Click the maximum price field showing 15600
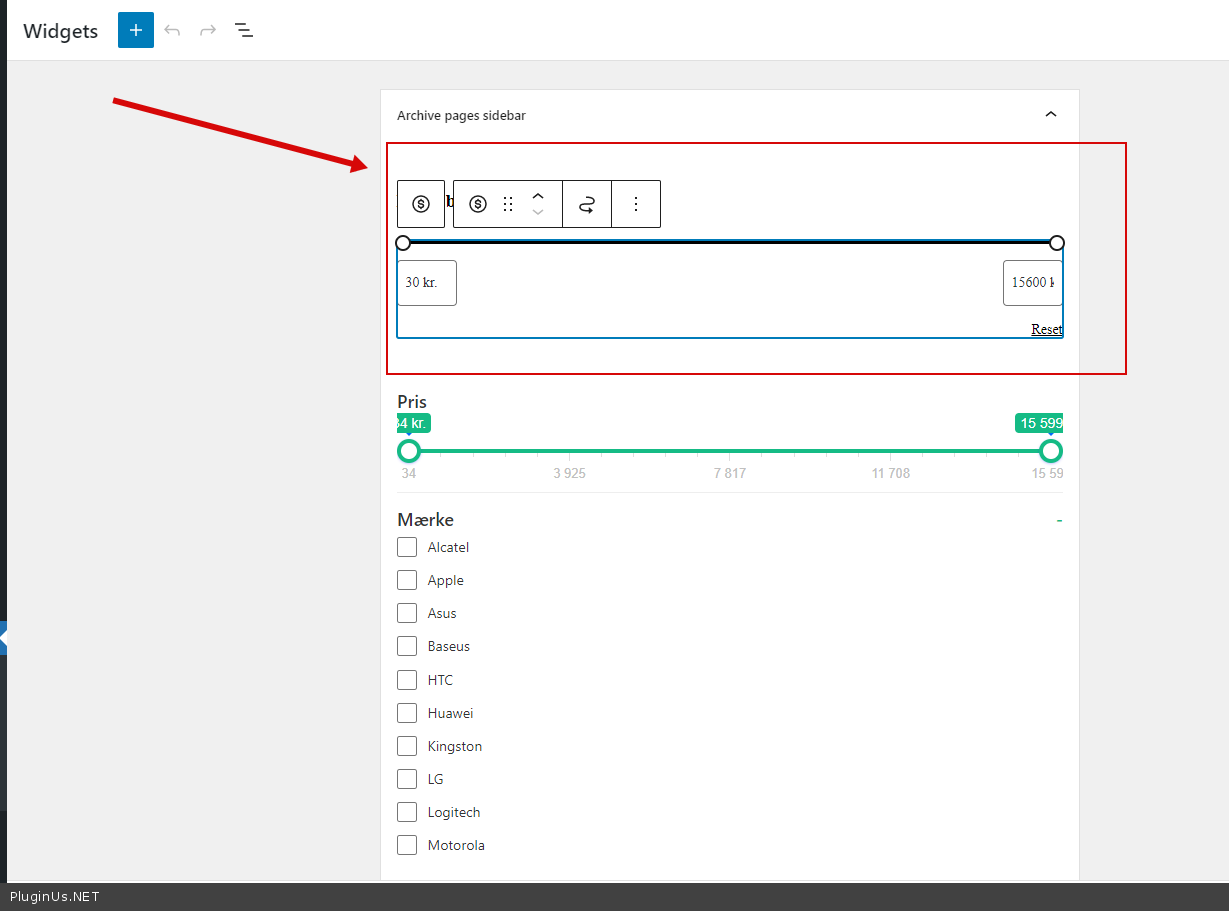Viewport: 1229px width, 911px height. pyautogui.click(x=1032, y=283)
